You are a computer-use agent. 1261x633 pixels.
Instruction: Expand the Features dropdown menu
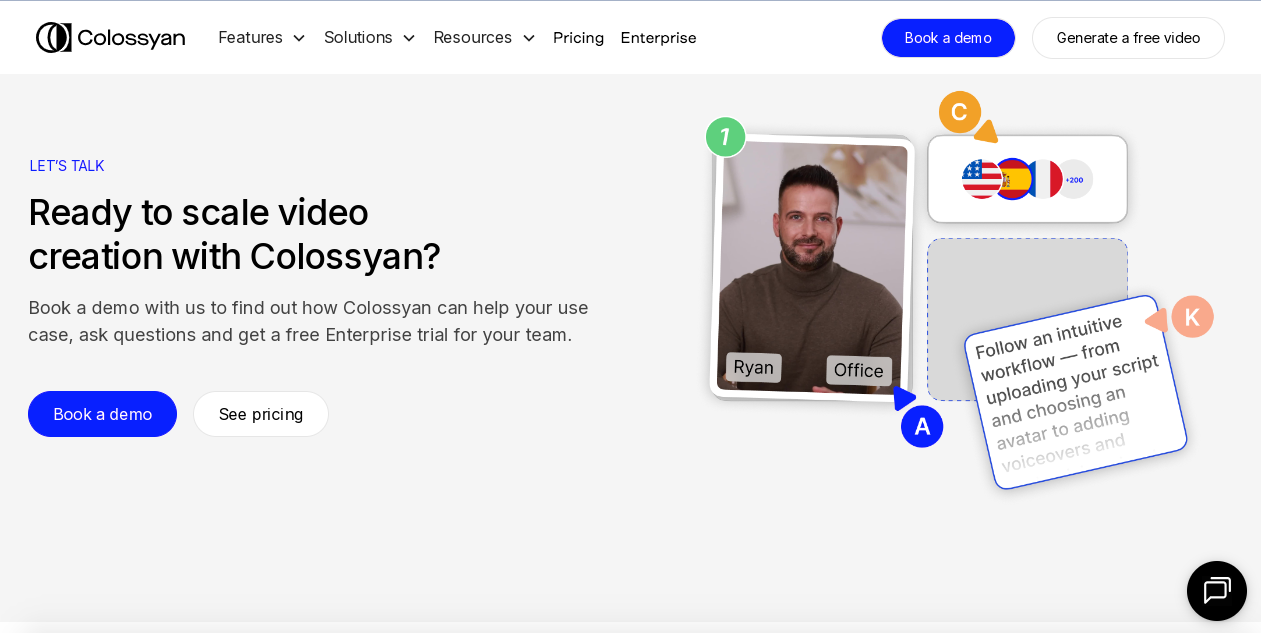pyautogui.click(x=262, y=38)
